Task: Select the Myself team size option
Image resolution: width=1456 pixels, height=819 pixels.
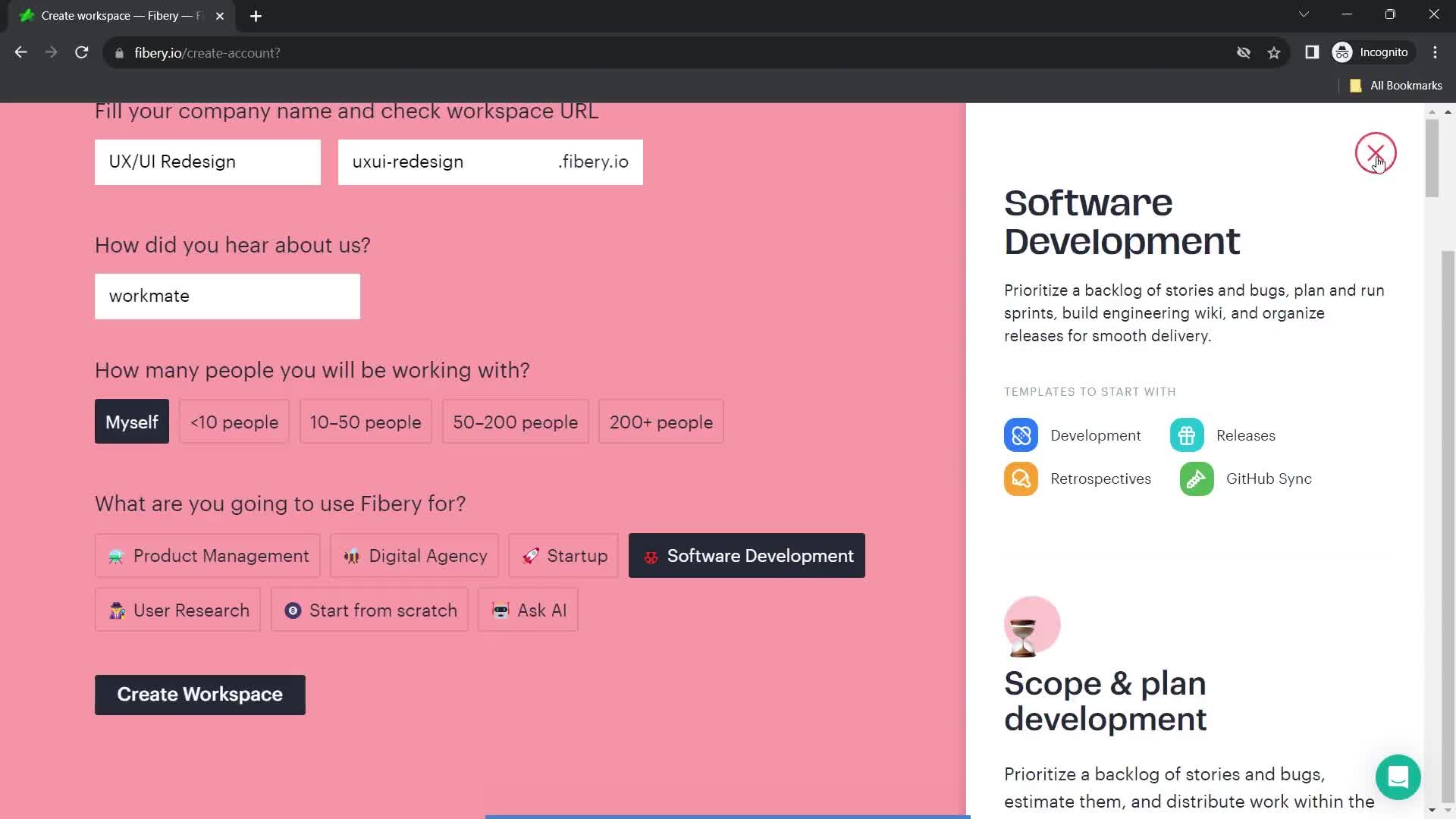Action: 131,421
